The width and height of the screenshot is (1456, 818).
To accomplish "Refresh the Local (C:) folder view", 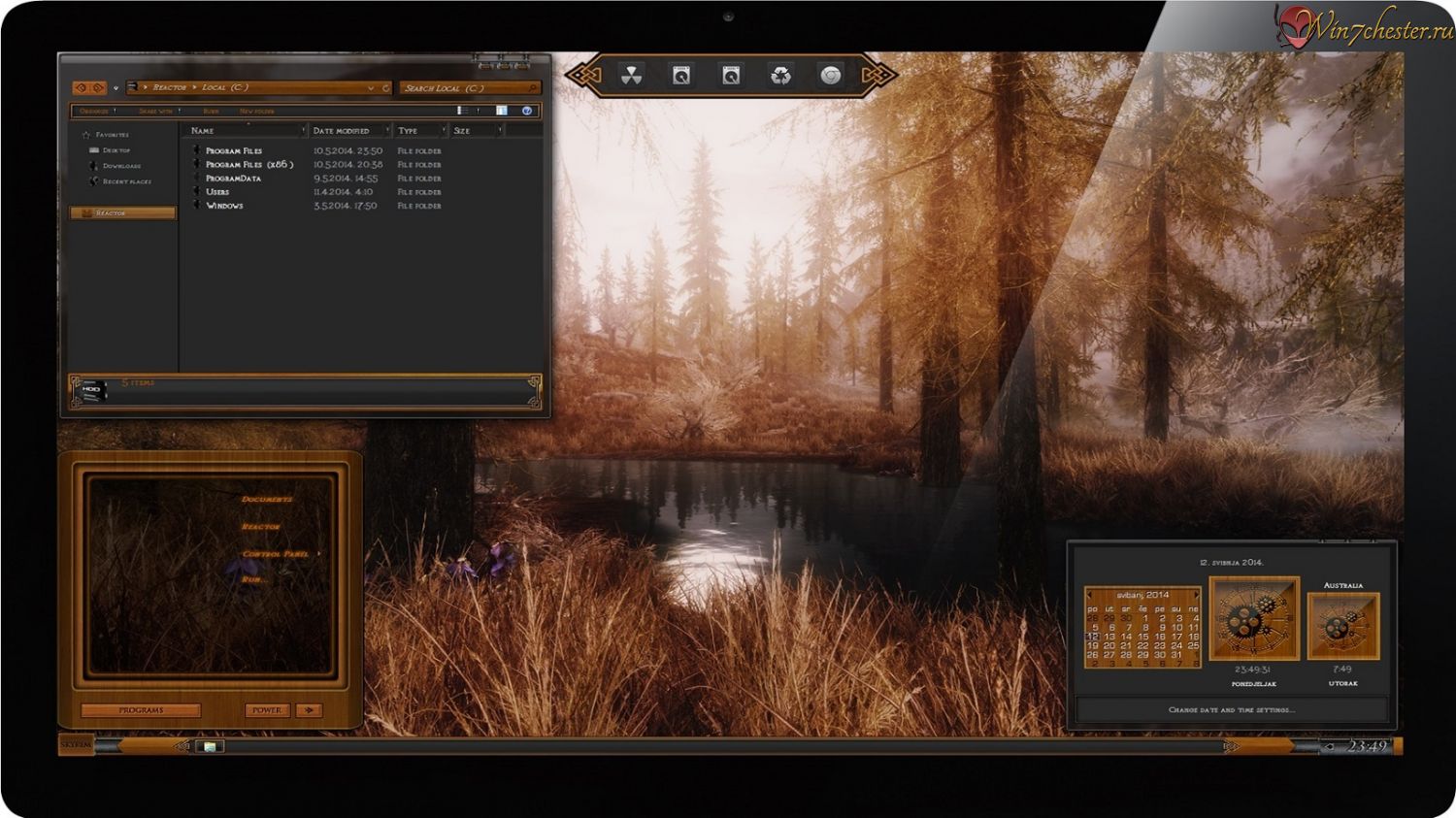I will 385,88.
